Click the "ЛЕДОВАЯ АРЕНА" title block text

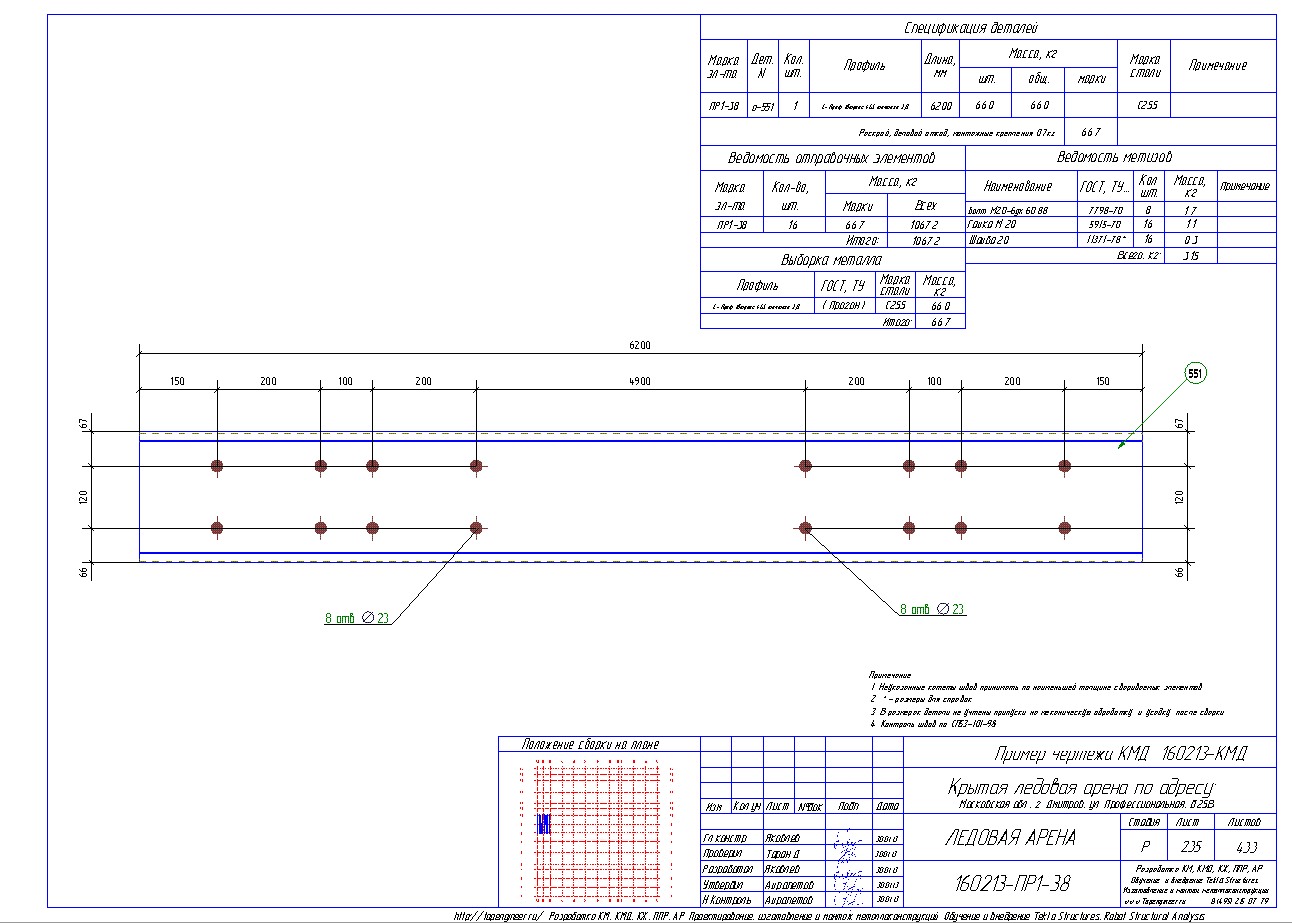coord(1010,838)
